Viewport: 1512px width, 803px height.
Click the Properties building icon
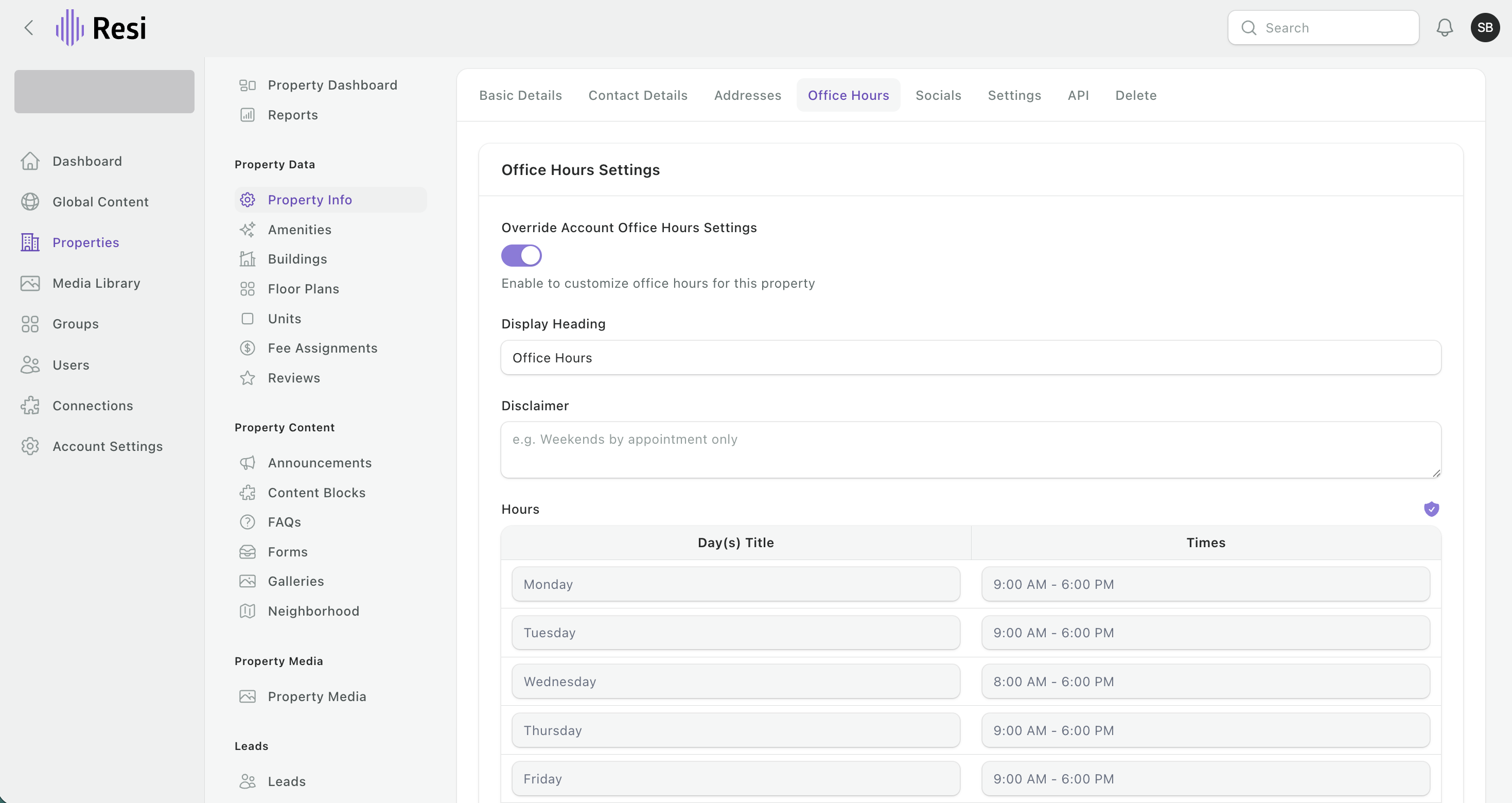click(x=30, y=242)
